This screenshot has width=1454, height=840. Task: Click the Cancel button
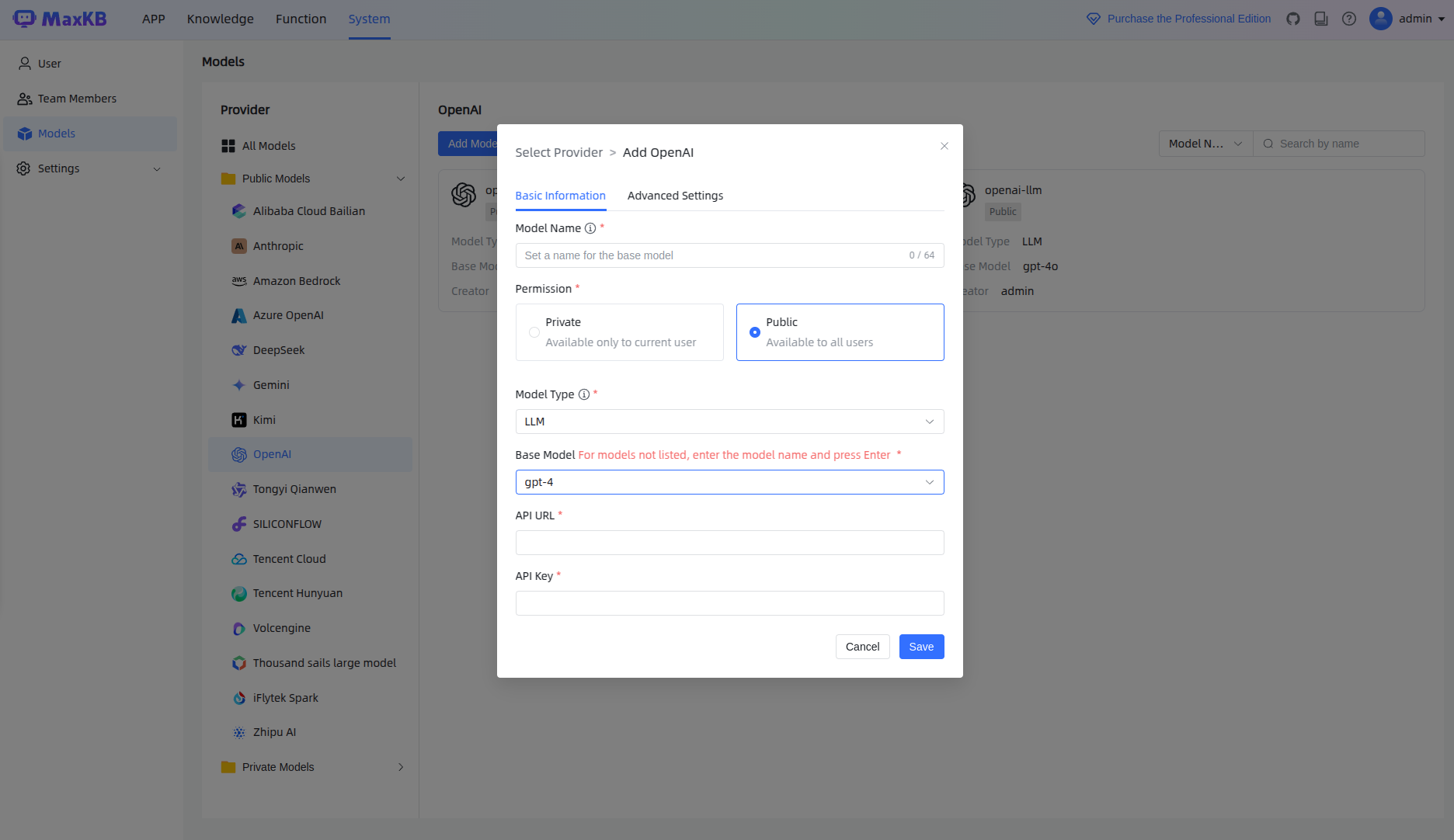tap(862, 647)
